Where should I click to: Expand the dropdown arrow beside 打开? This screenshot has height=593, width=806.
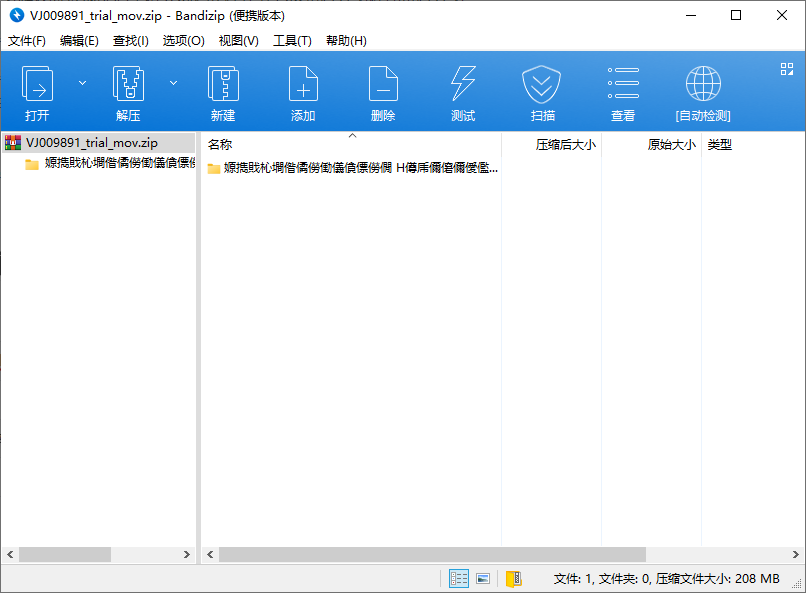(82, 82)
